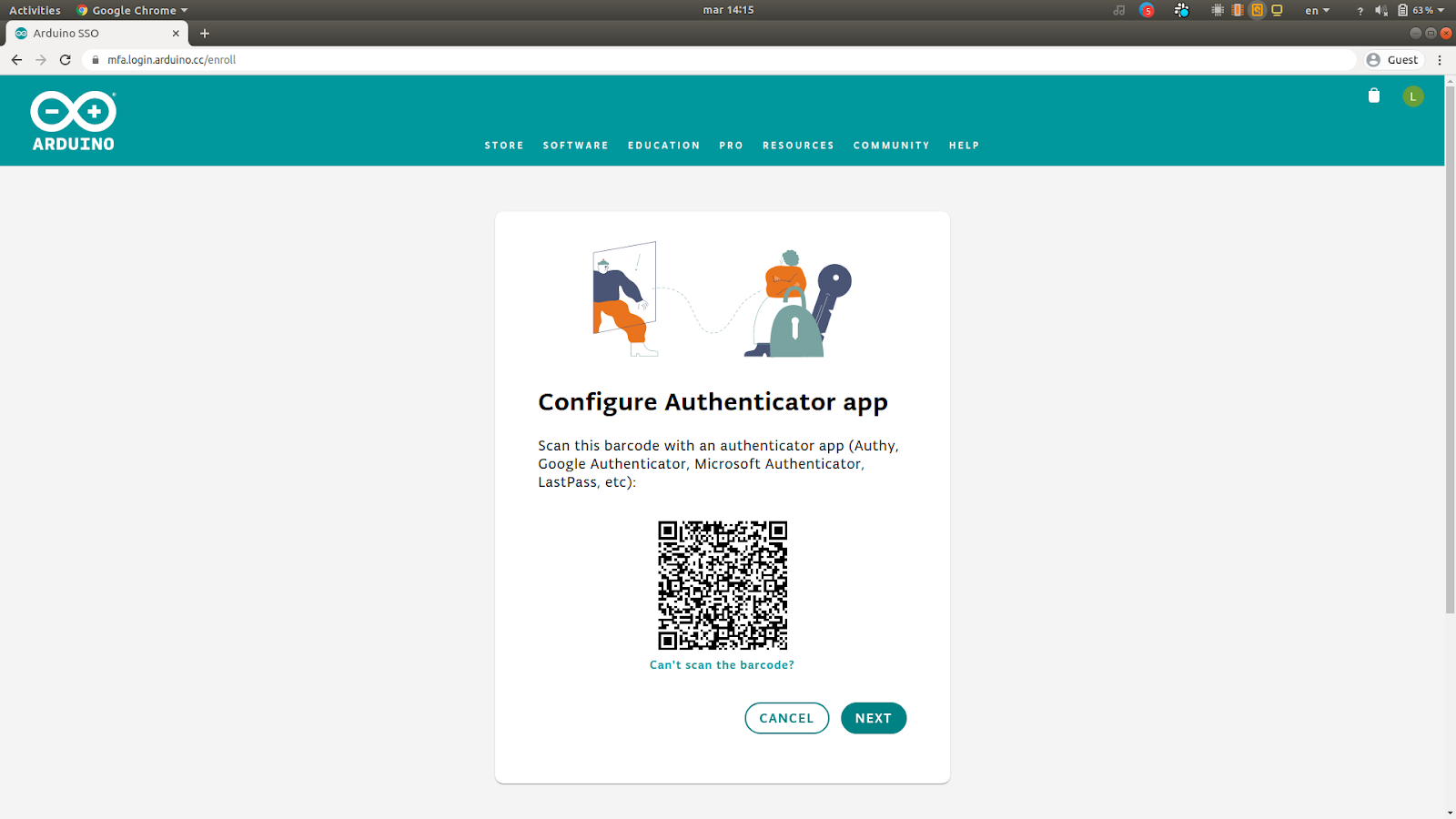Open the Google Chrome app menu

(x=133, y=10)
